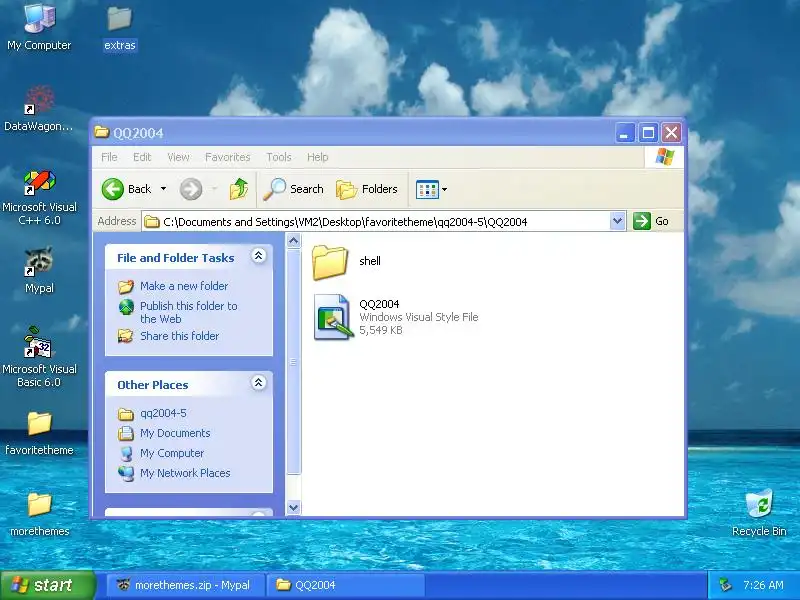Viewport: 800px width, 600px height.
Task: Select the DataWagon shortcut icon
Action: pos(39,108)
